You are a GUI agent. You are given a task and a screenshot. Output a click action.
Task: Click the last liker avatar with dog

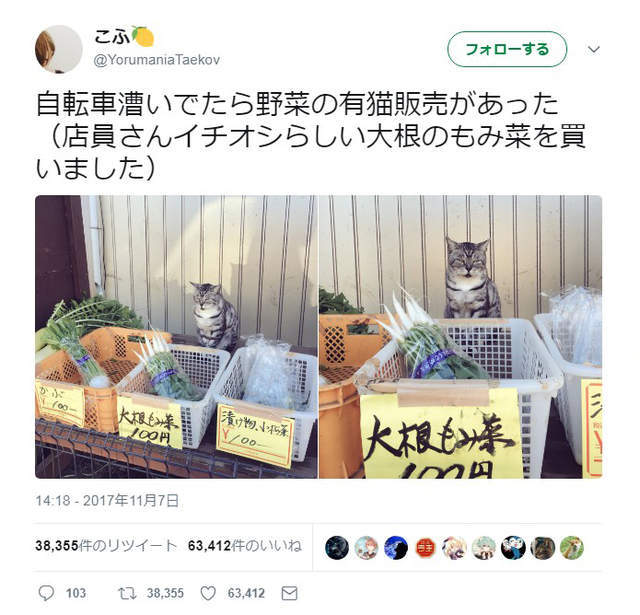pyautogui.click(x=572, y=547)
